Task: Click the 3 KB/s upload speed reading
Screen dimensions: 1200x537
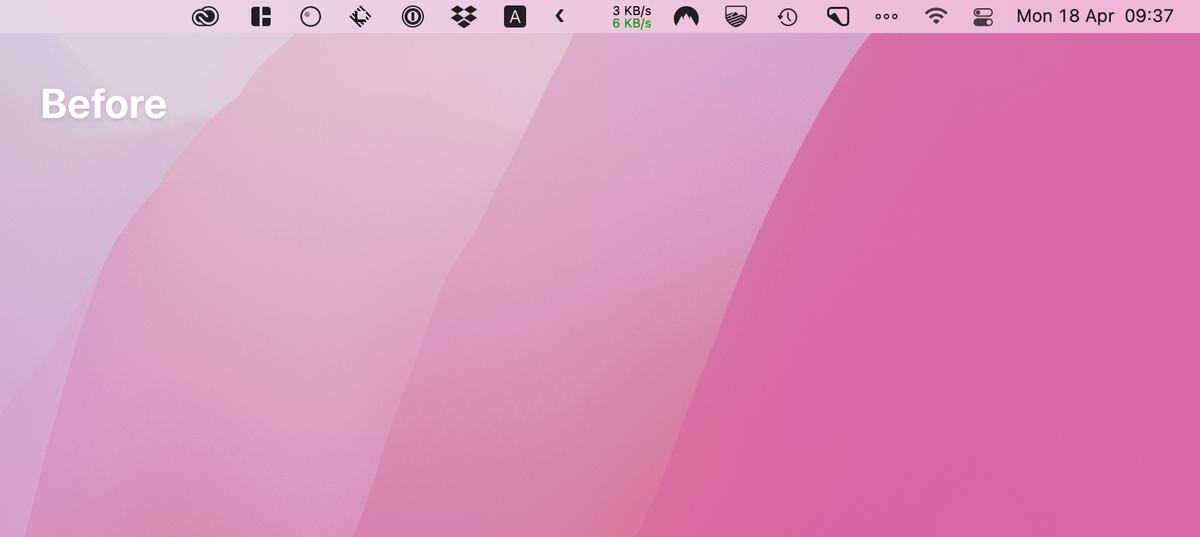Action: 631,10
